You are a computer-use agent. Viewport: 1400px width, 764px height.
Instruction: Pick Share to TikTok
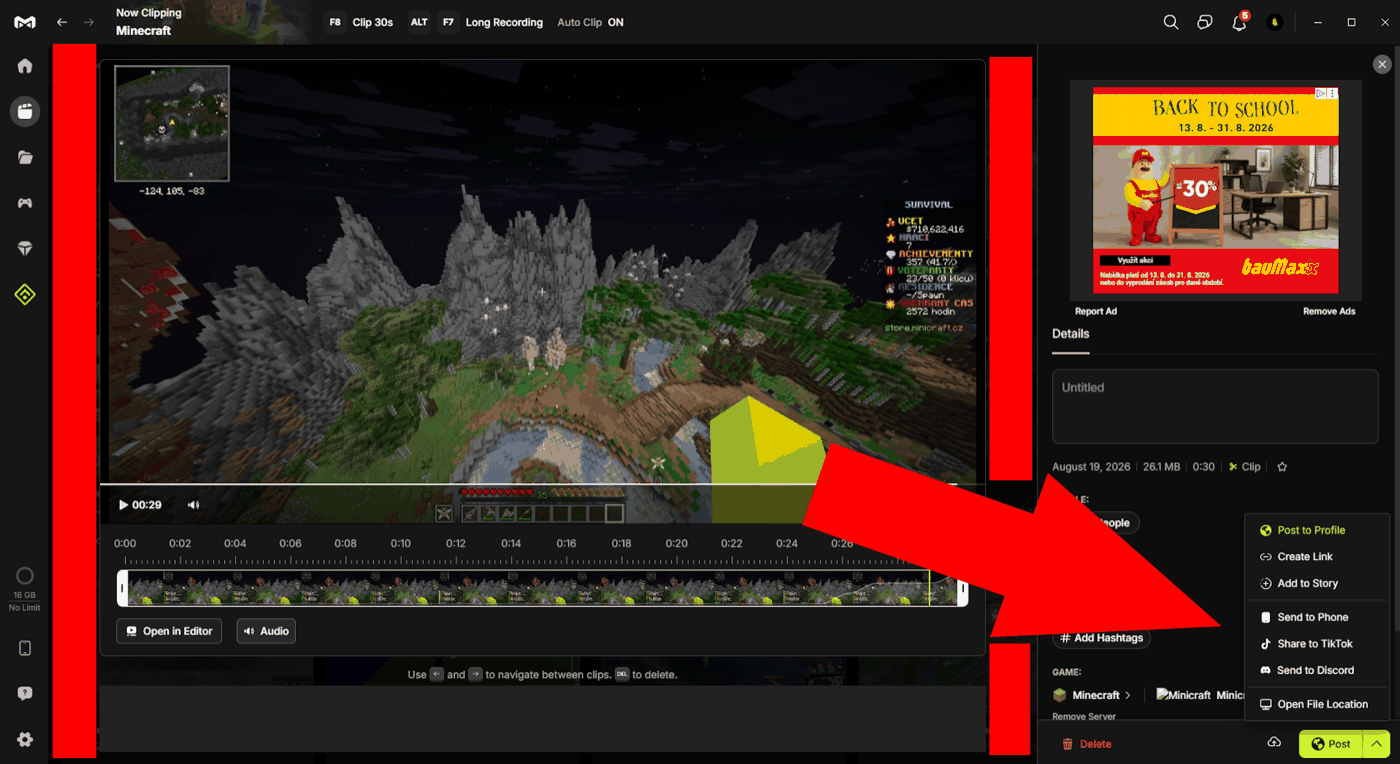click(1317, 644)
